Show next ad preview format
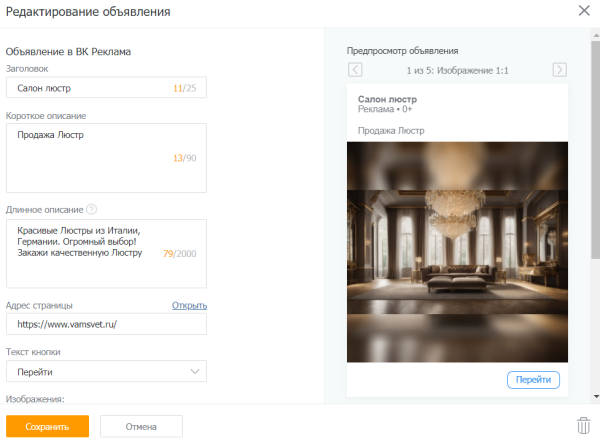This screenshot has width=600, height=441. point(559,70)
